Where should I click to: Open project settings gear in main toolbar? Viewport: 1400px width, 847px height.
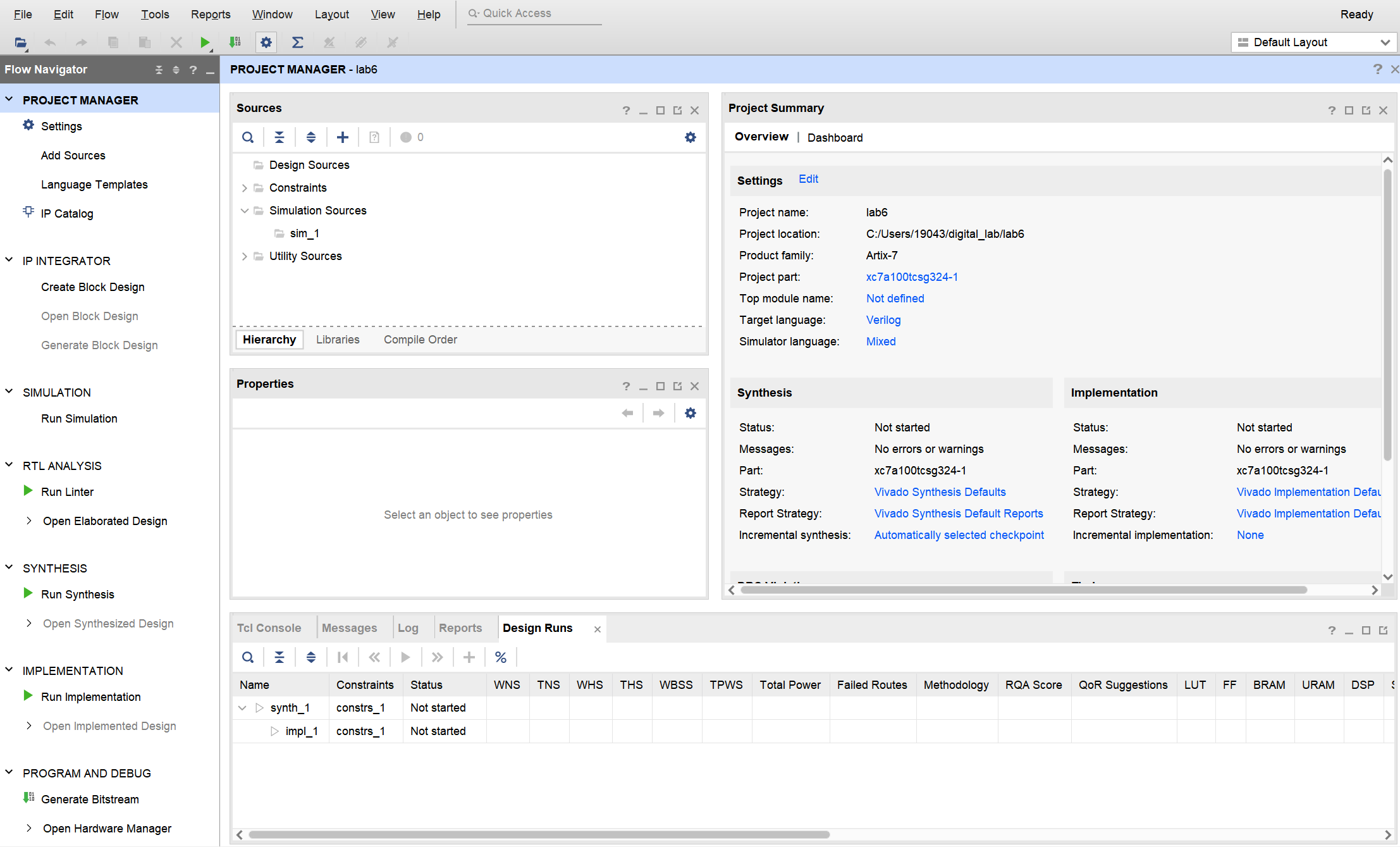(266, 42)
